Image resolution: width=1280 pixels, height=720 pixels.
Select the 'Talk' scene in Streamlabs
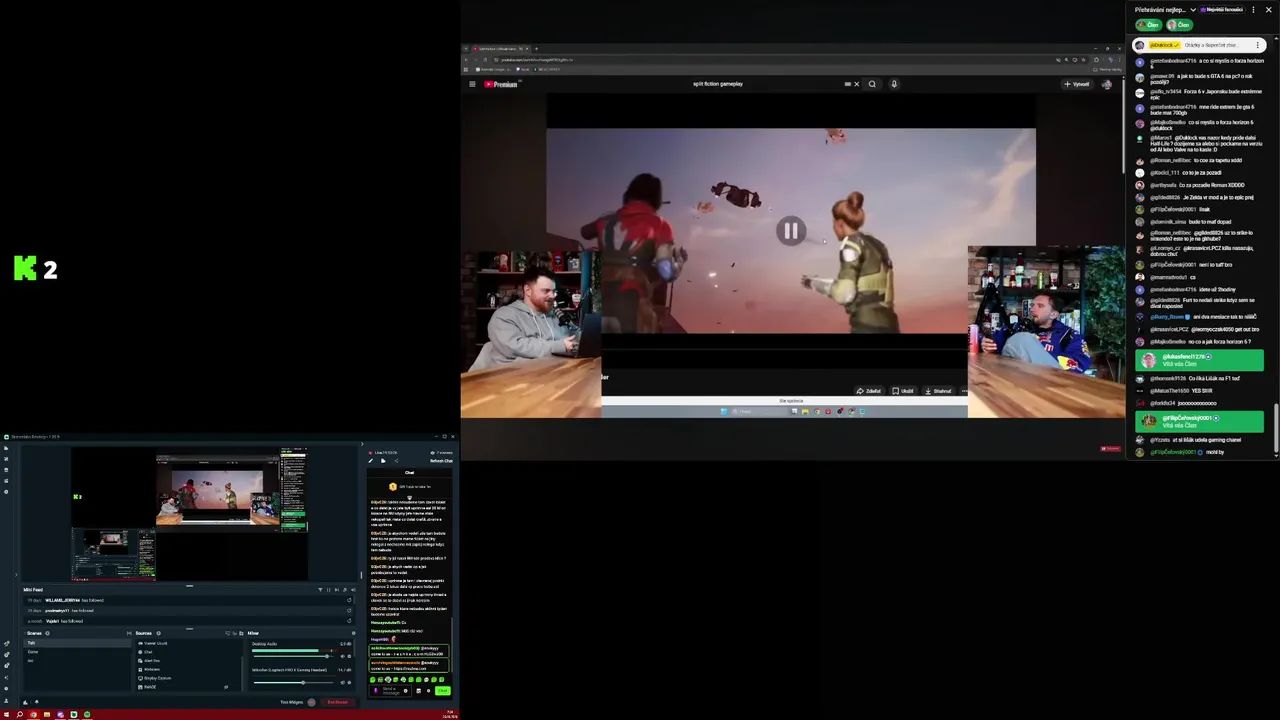pyautogui.click(x=79, y=643)
